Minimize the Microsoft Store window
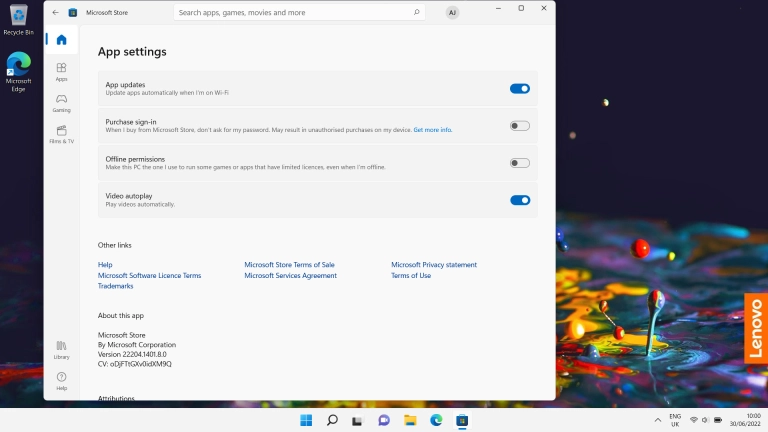Image resolution: width=768 pixels, height=432 pixels. pyautogui.click(x=498, y=8)
